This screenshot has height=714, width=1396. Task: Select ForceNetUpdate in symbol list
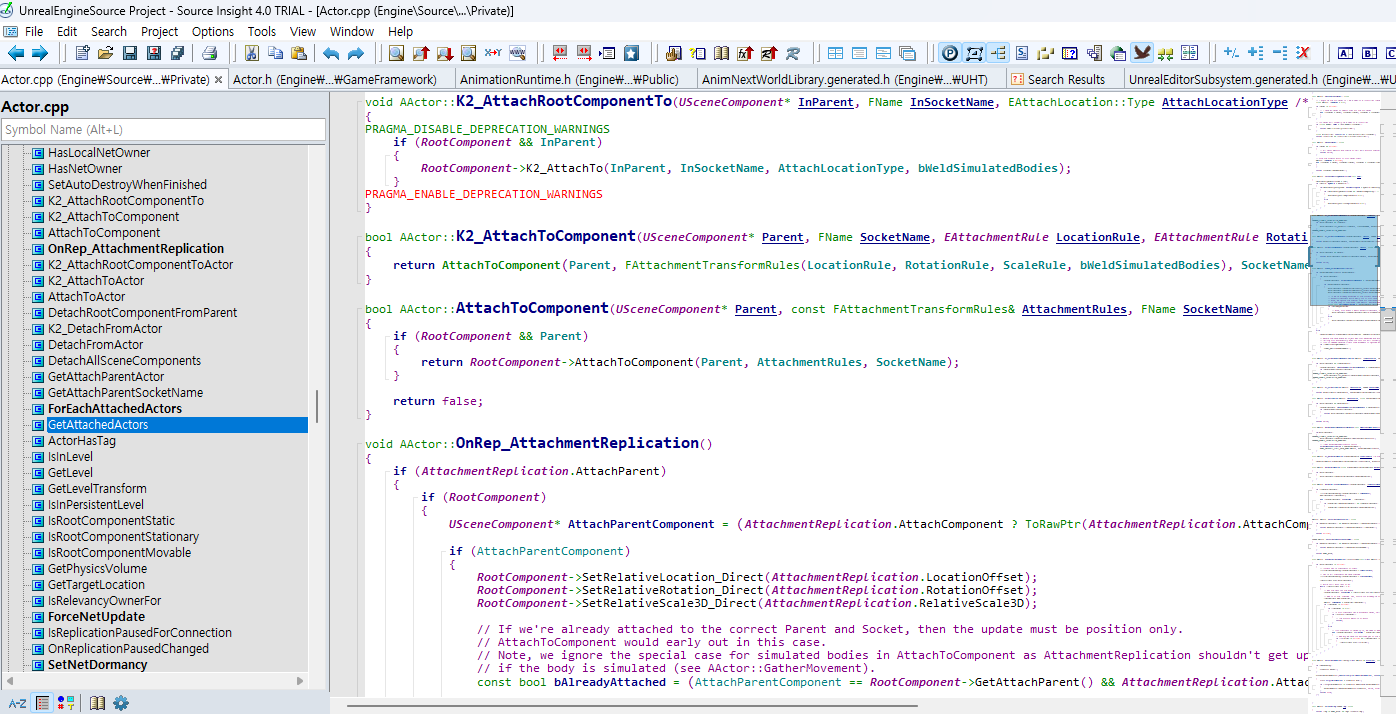[x=97, y=617]
